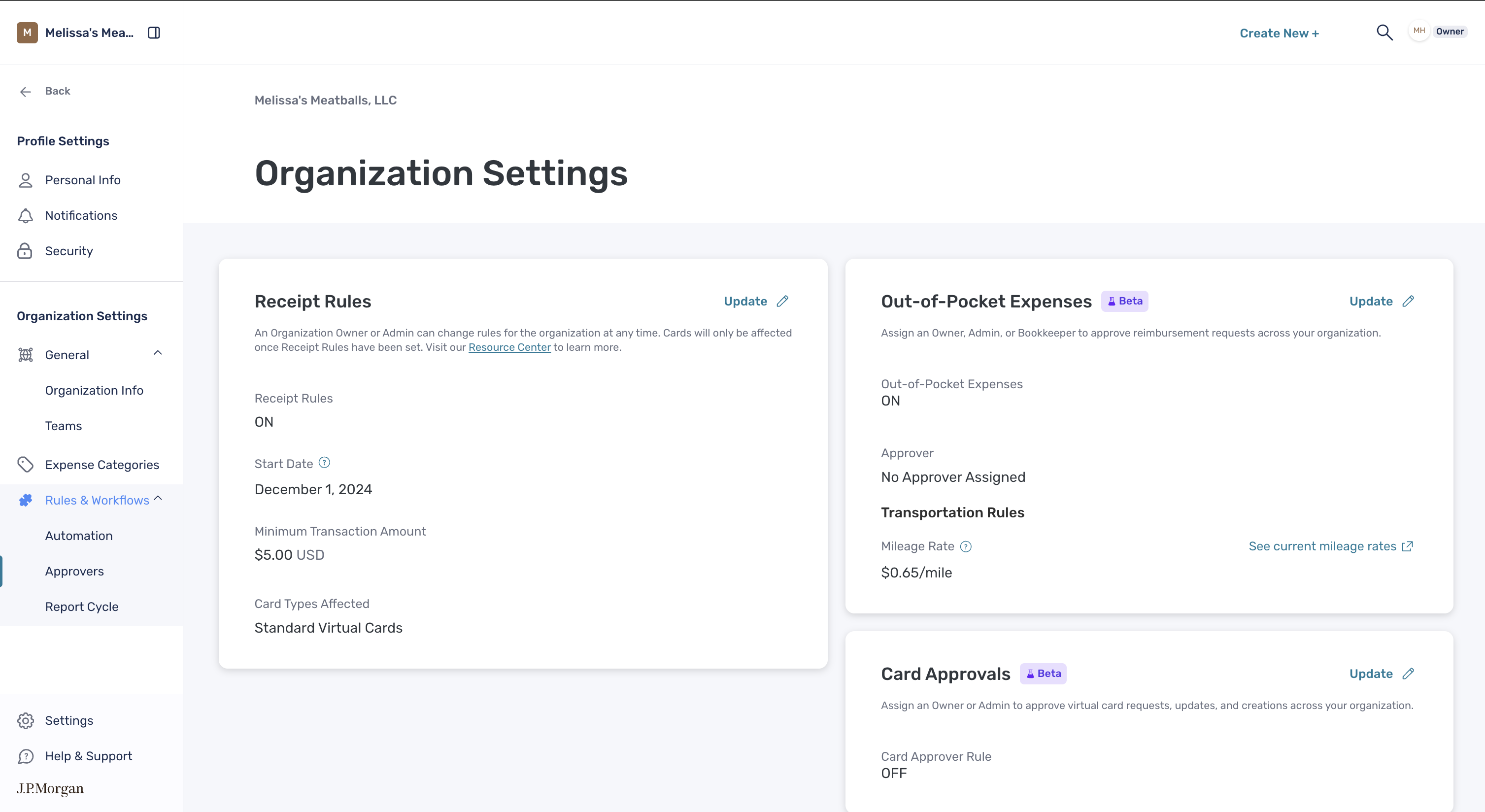Click the Melissa's Mea... organization name
Viewport: 1485px width, 812px height.
(89, 33)
